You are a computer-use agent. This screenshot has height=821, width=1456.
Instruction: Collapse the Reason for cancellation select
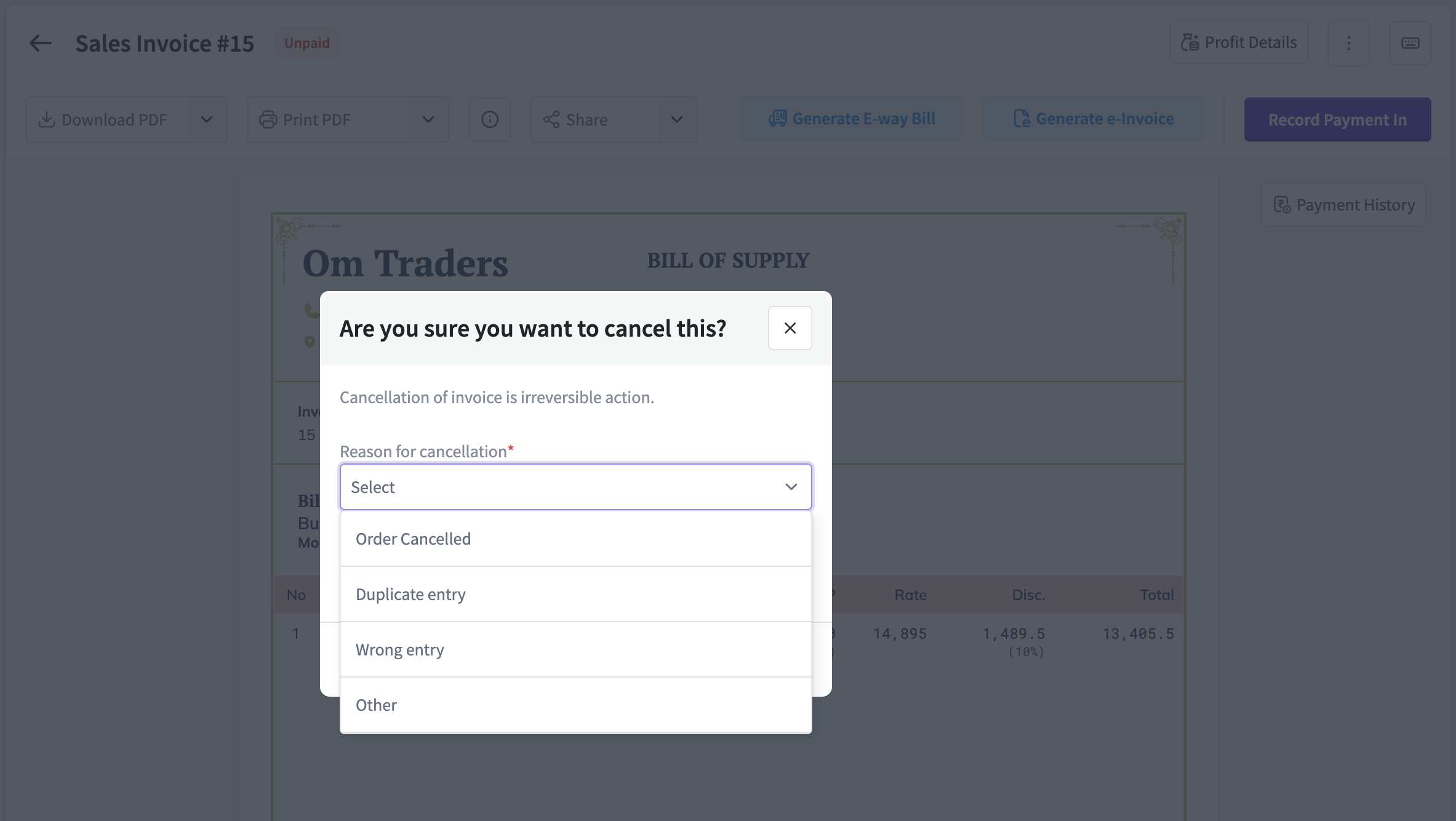coord(791,487)
